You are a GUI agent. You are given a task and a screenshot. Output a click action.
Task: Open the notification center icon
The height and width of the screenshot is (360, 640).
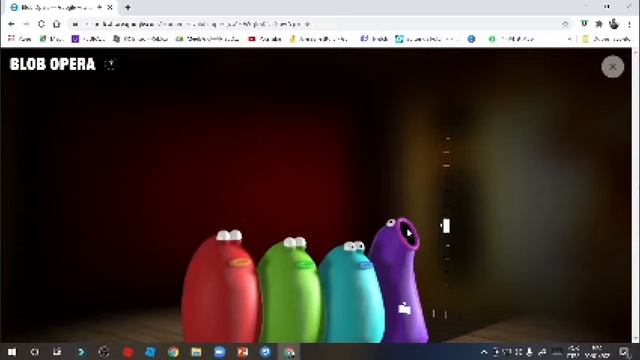pos(624,352)
